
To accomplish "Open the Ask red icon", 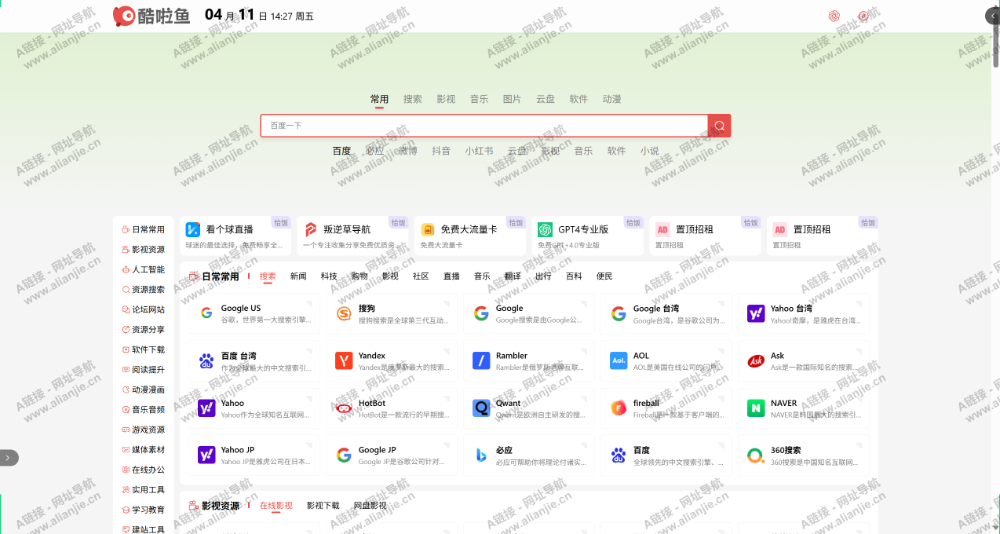I will 756,360.
